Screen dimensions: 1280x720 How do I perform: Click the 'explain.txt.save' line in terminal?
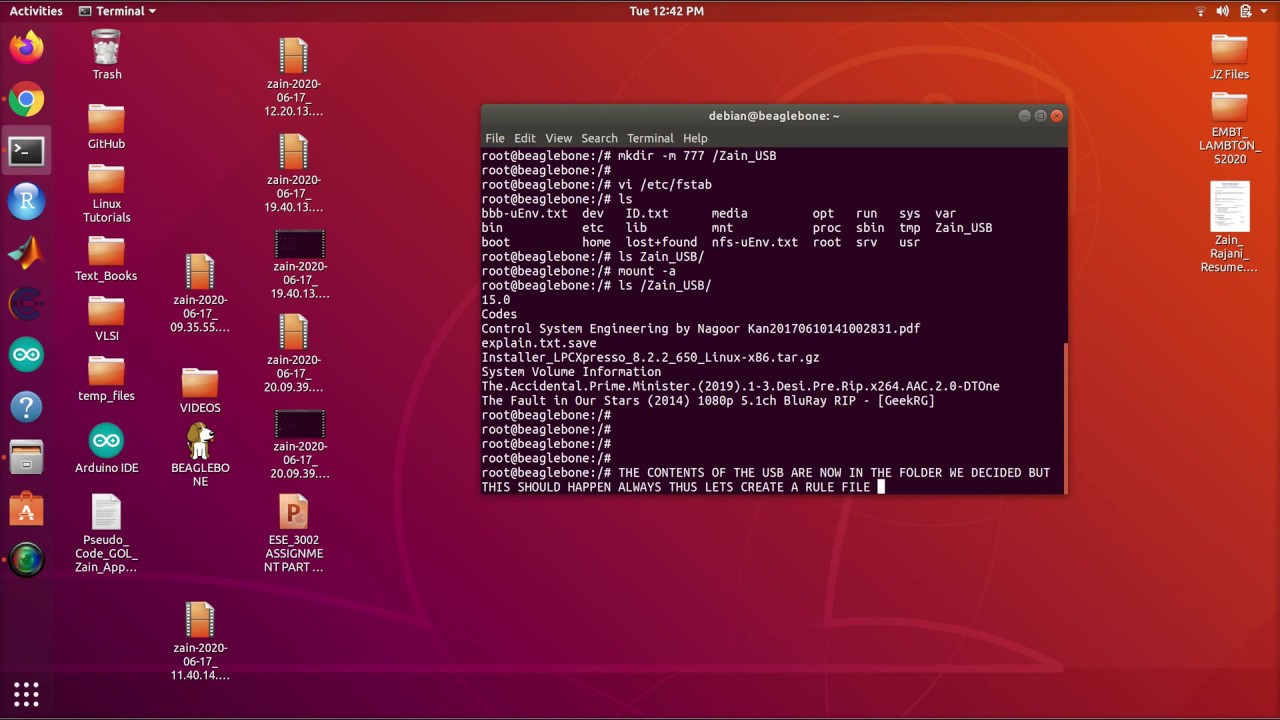pos(539,343)
